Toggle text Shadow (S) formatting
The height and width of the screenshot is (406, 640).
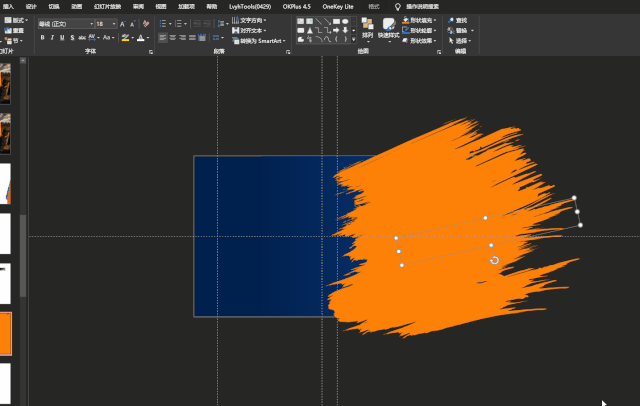[72, 38]
